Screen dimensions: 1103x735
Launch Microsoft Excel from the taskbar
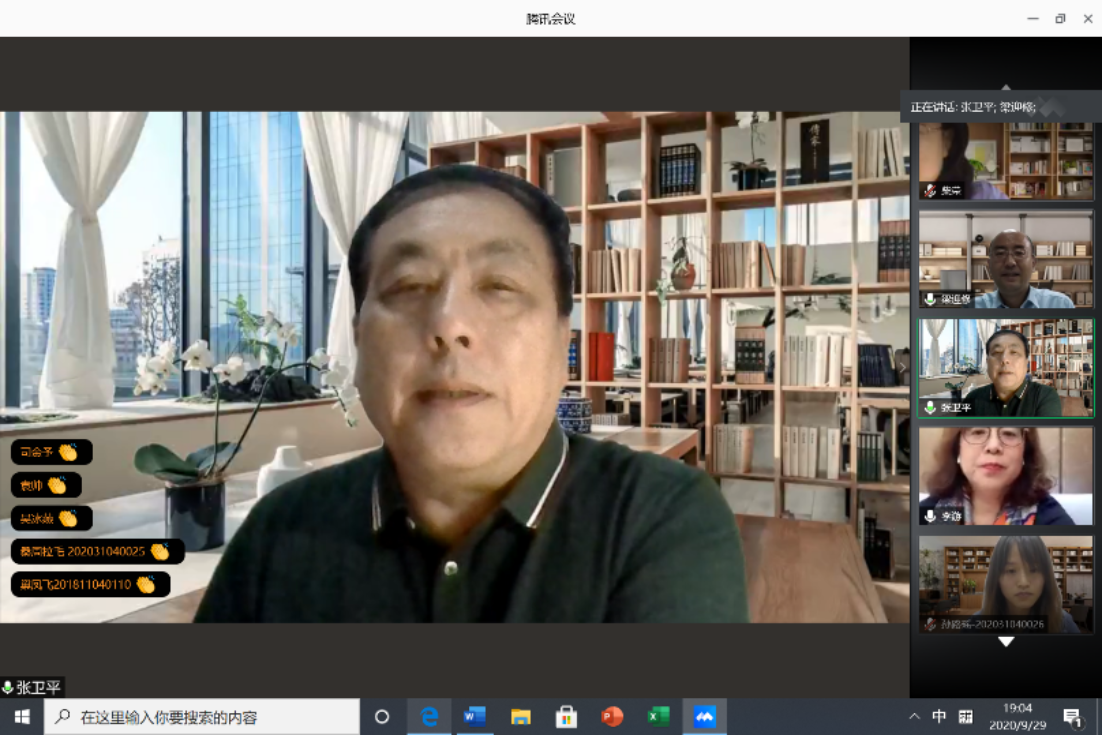[657, 716]
